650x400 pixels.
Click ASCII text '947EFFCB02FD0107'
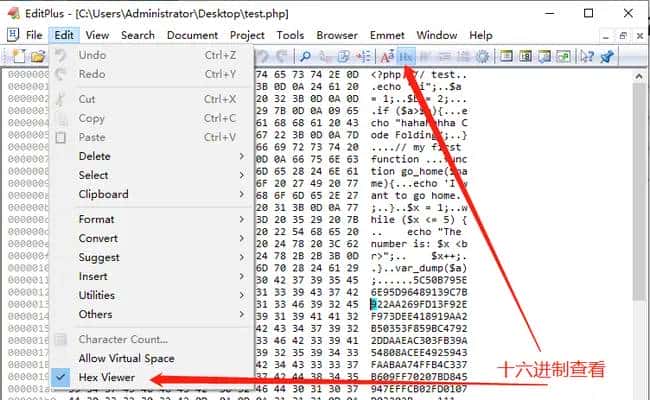pos(419,389)
